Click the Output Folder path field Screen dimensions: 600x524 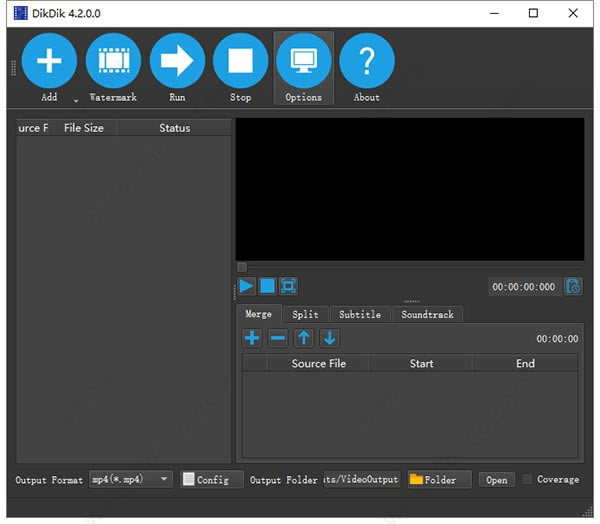click(x=361, y=479)
